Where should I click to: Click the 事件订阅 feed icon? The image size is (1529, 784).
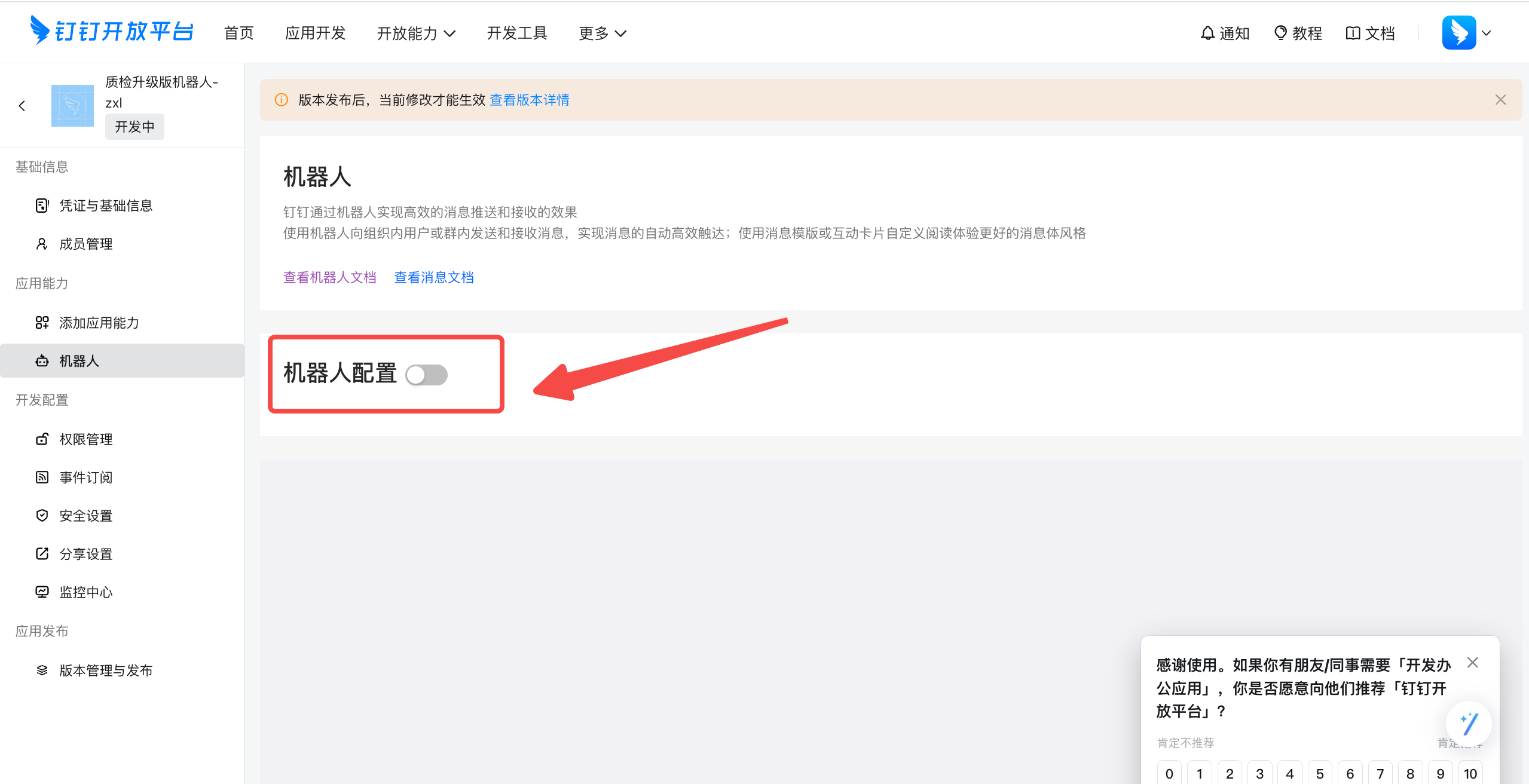pyautogui.click(x=42, y=477)
